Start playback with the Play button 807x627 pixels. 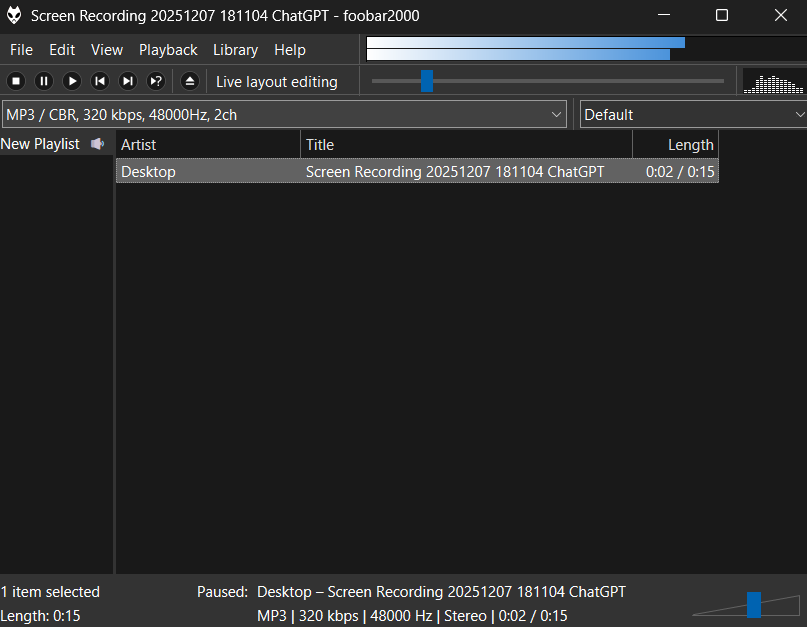(x=72, y=81)
